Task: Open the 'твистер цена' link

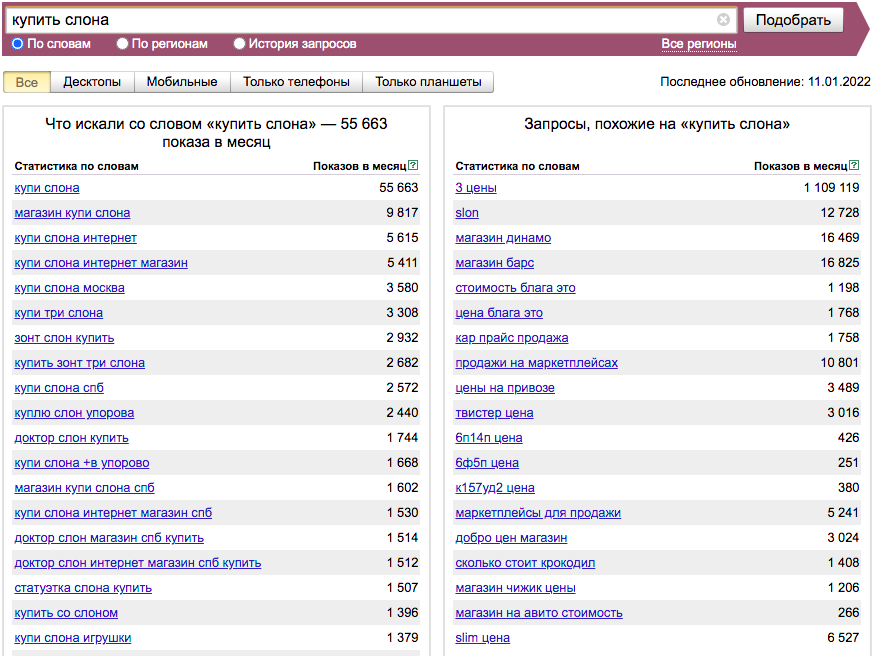Action: 494,413
